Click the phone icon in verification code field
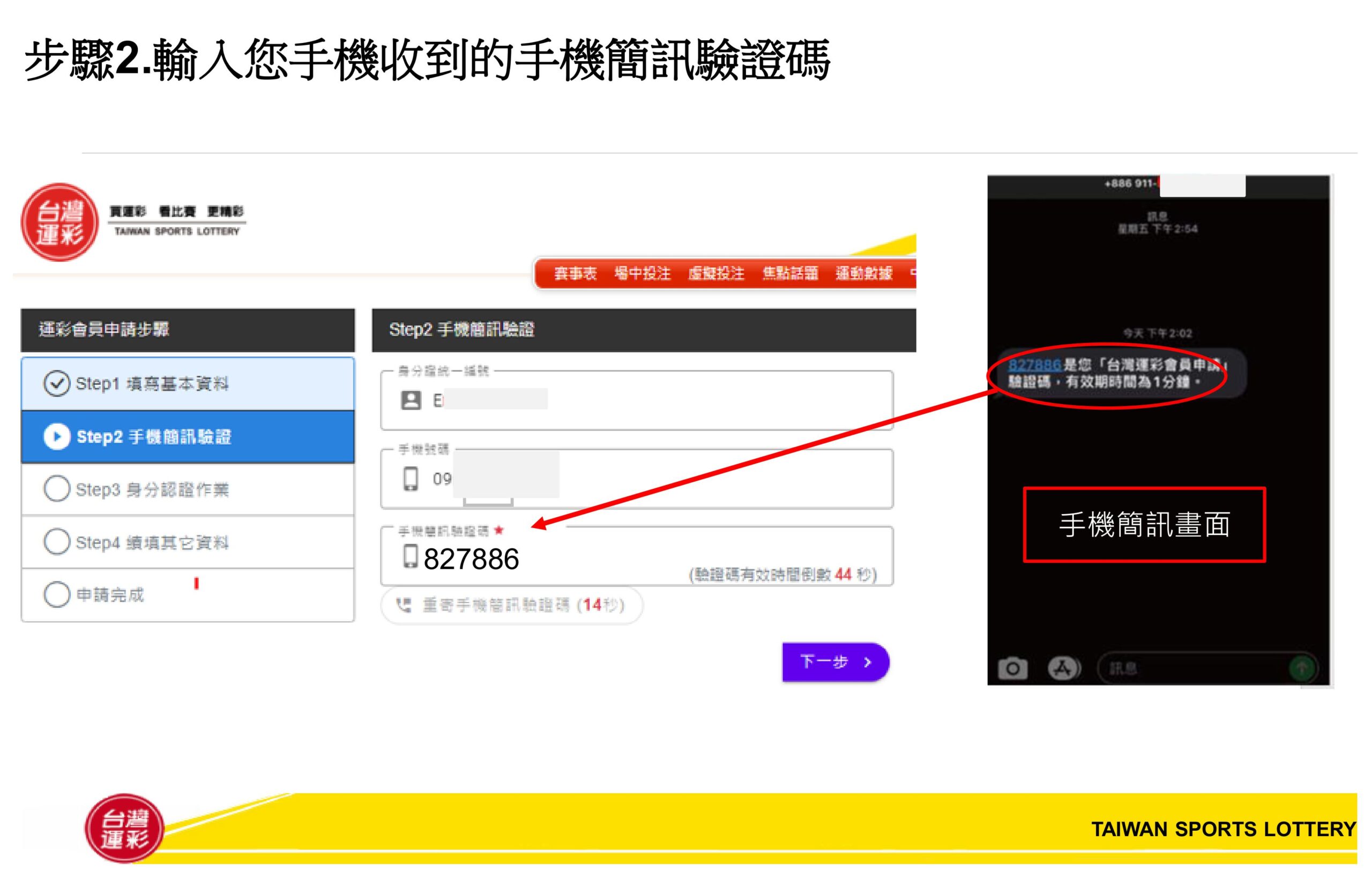 click(410, 556)
